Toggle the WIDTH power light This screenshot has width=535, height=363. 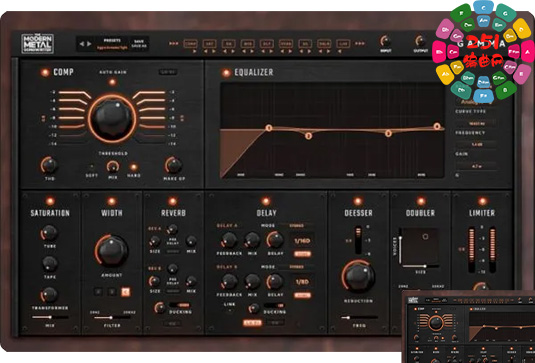pyautogui.click(x=112, y=201)
